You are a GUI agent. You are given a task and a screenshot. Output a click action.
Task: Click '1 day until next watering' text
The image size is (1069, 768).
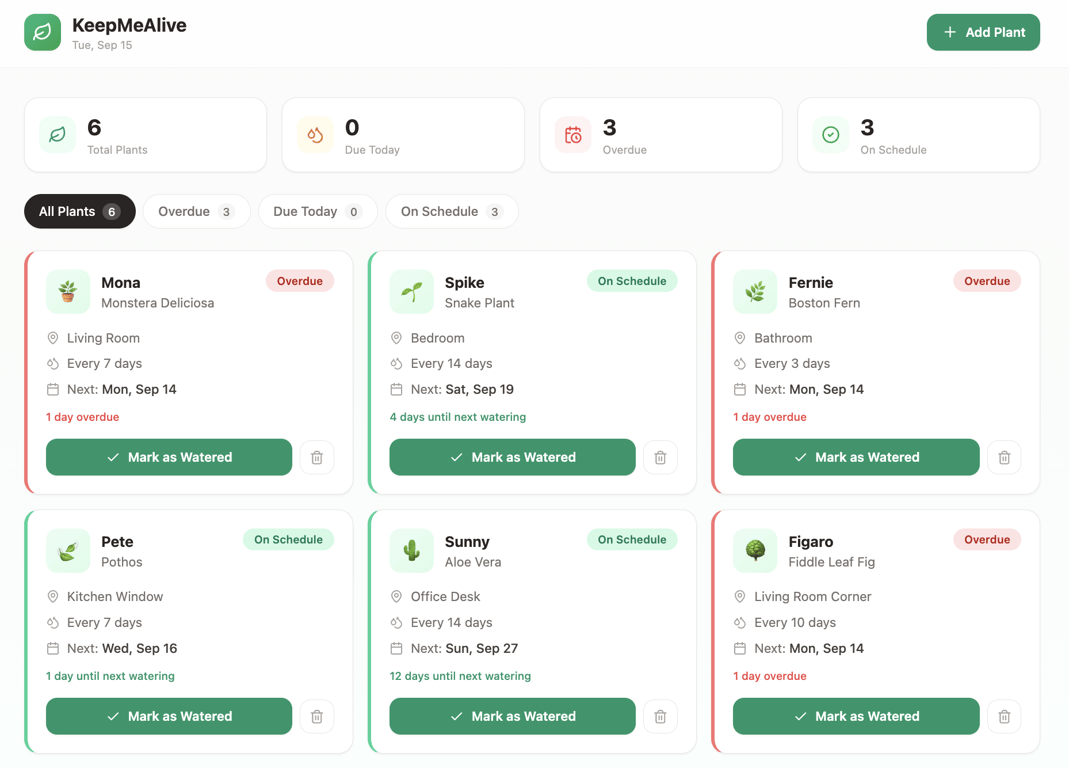click(x=110, y=676)
